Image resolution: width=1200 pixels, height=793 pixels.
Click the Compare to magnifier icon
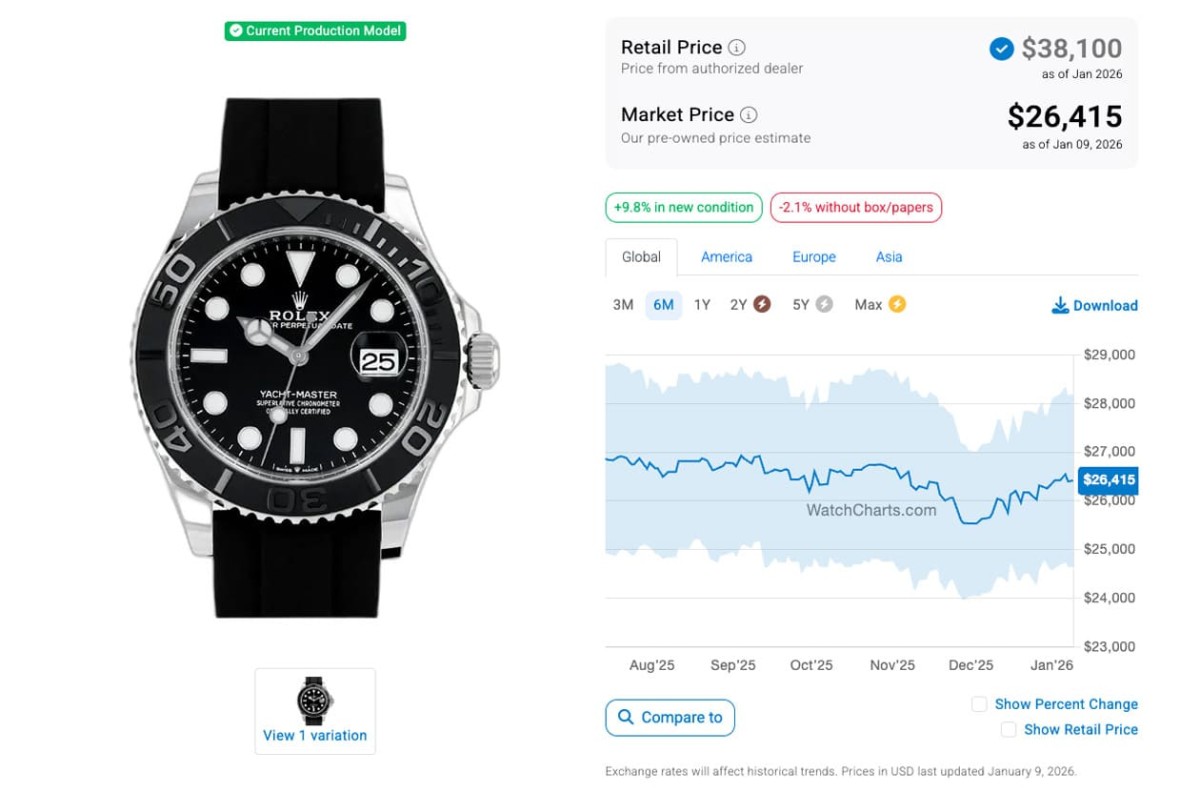pos(626,717)
